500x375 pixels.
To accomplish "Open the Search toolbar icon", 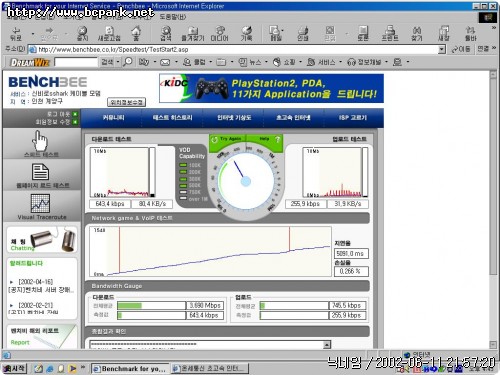I will [x=166, y=34].
